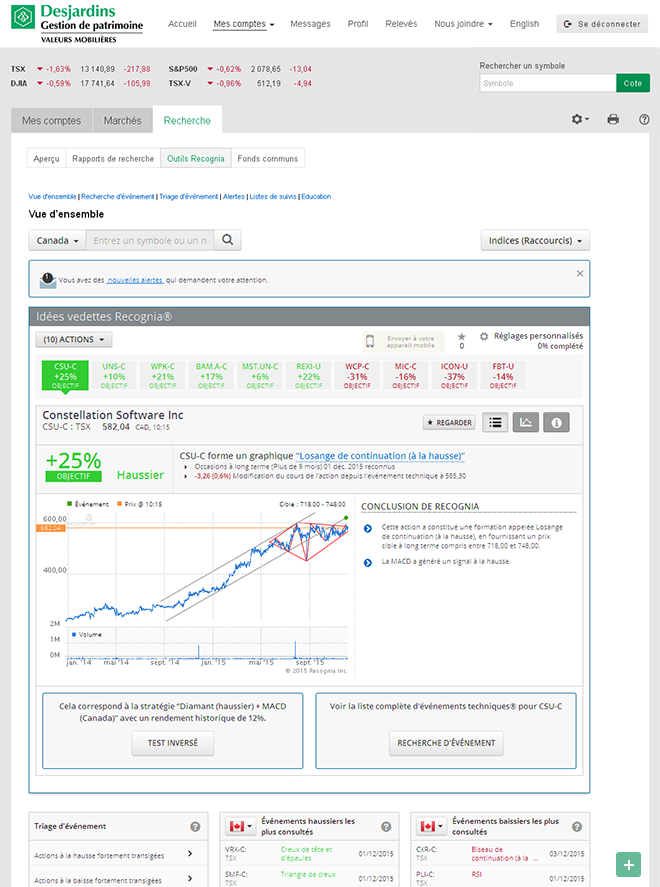The image size is (660, 887).
Task: Open Recherche d'événement link in submenu
Action: (x=118, y=196)
